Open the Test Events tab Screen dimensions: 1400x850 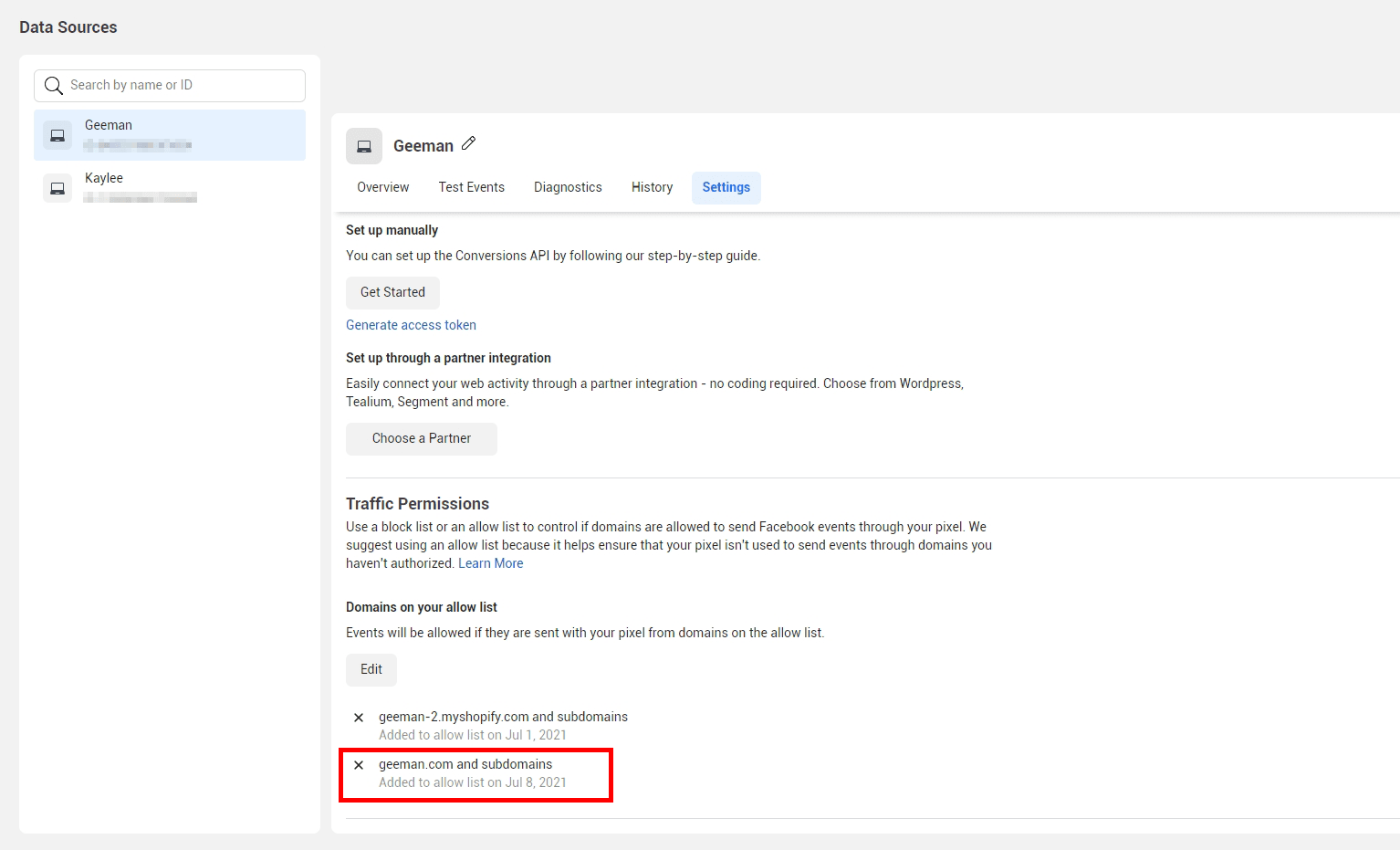(471, 187)
